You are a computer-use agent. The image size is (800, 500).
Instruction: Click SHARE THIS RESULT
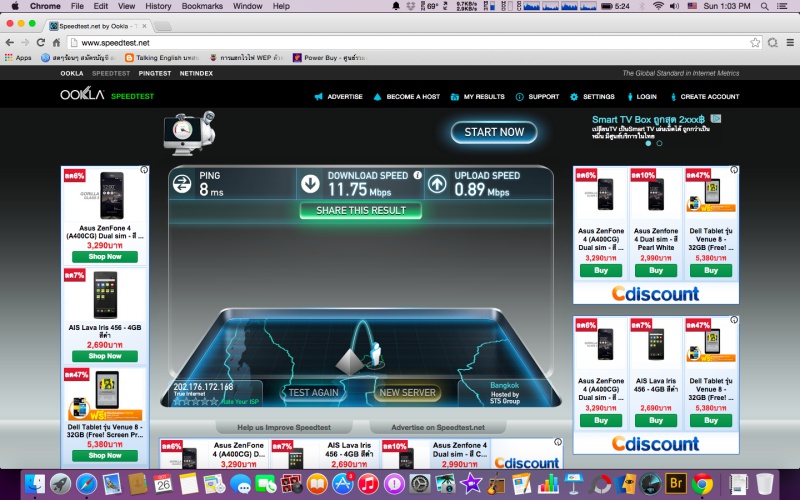click(361, 211)
